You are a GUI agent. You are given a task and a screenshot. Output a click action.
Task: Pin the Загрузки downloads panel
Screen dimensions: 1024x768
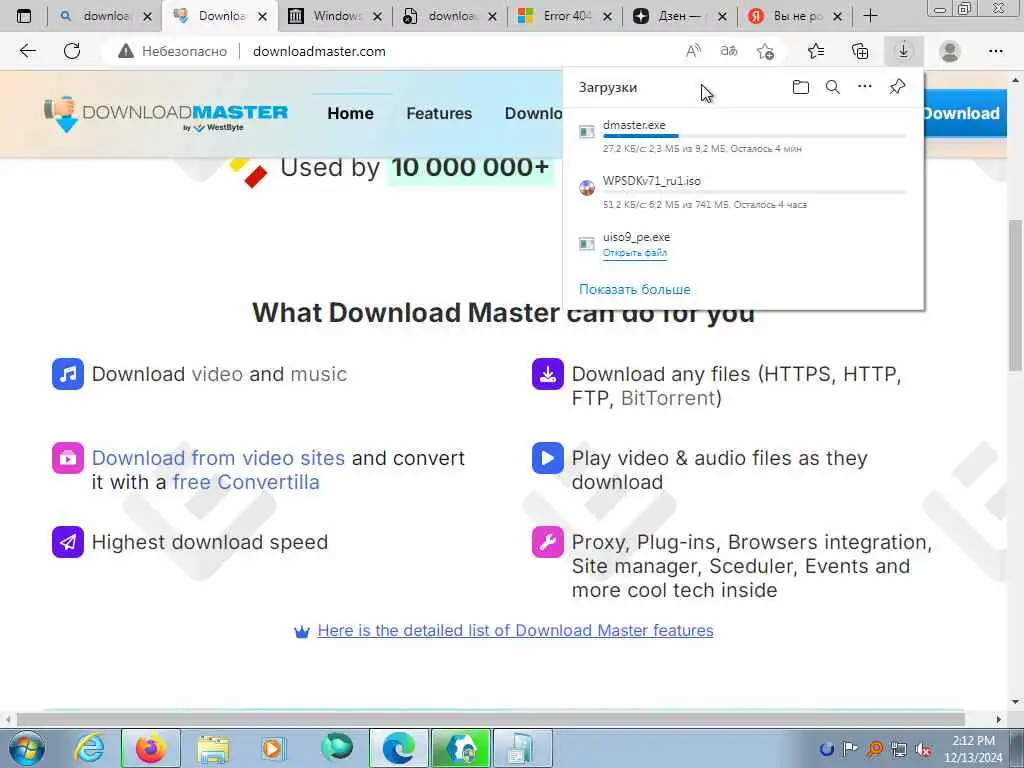pyautogui.click(x=897, y=87)
